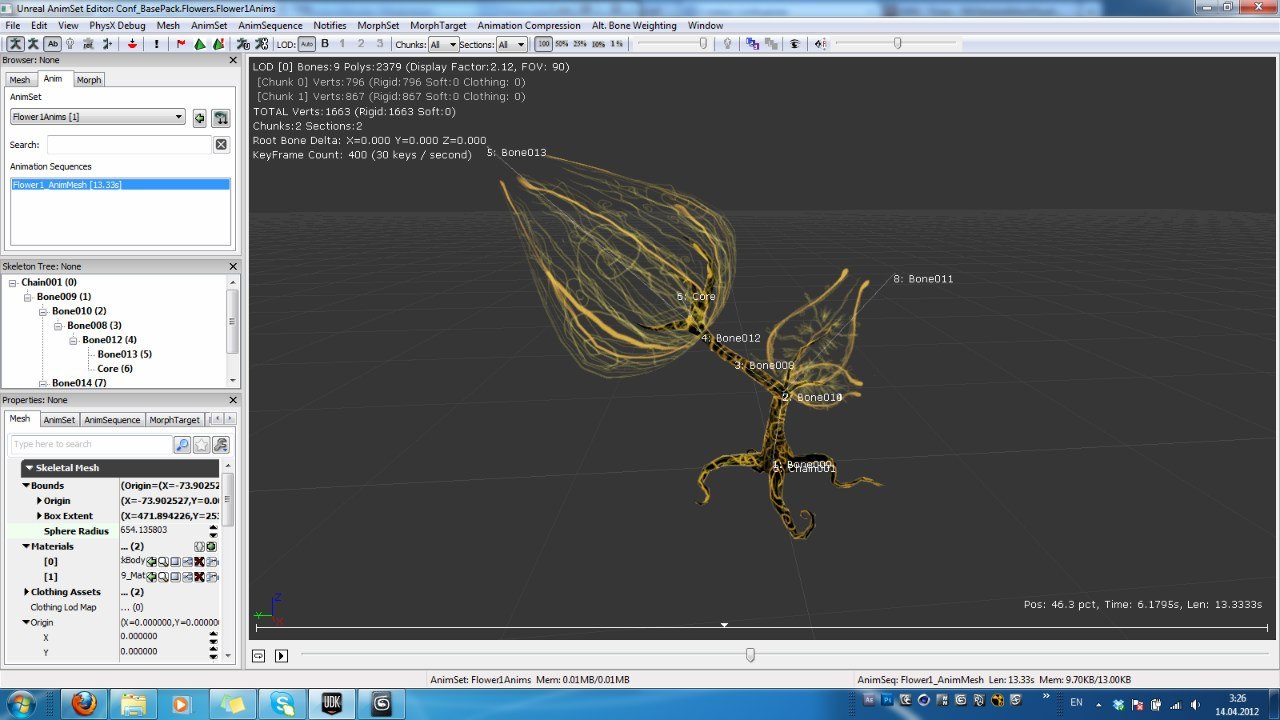Open the Notifies menu
1280x720 pixels.
[330, 25]
